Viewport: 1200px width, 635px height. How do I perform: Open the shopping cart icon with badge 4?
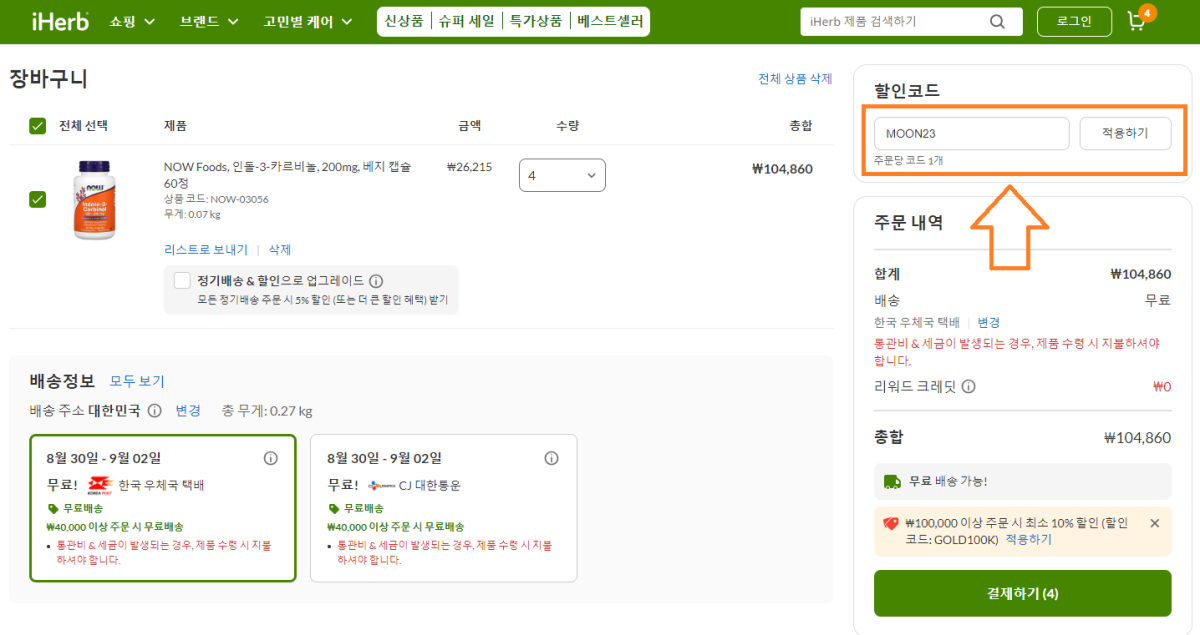[x=1139, y=21]
